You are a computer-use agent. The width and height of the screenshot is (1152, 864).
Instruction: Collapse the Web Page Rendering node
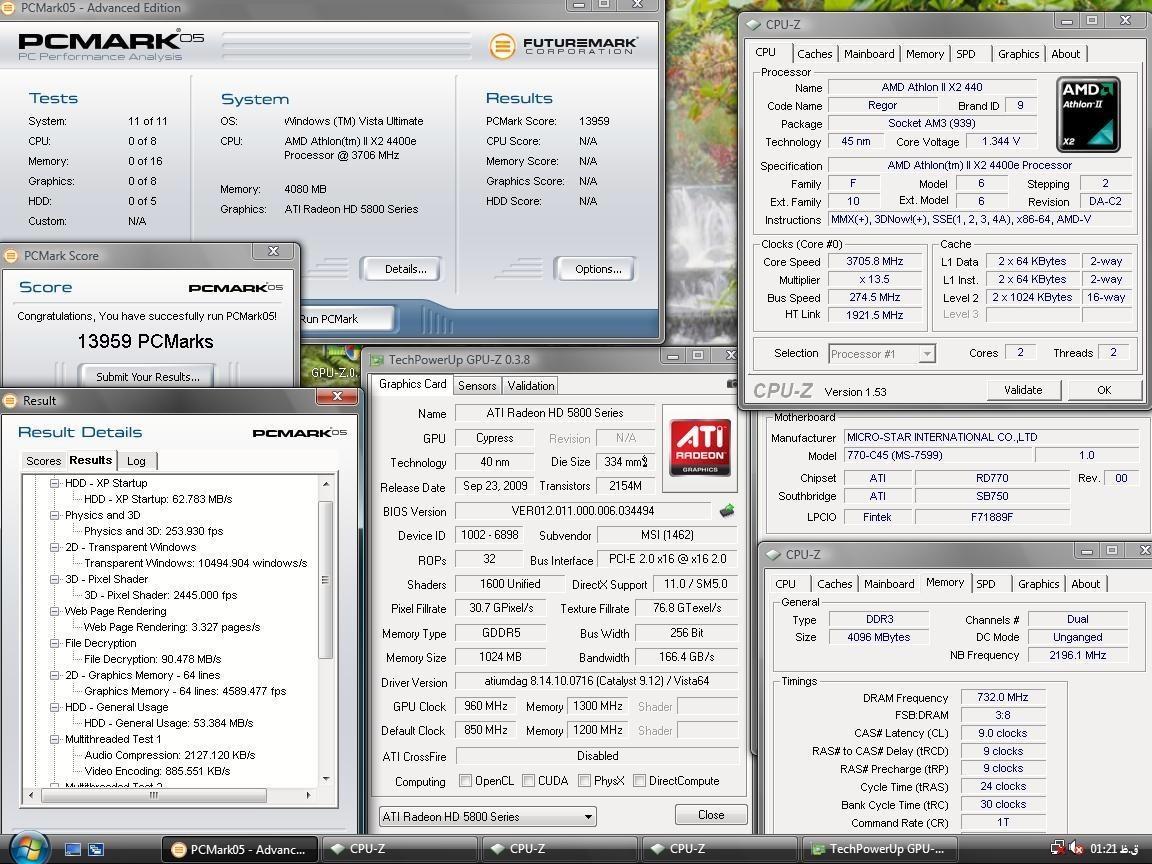(54, 611)
